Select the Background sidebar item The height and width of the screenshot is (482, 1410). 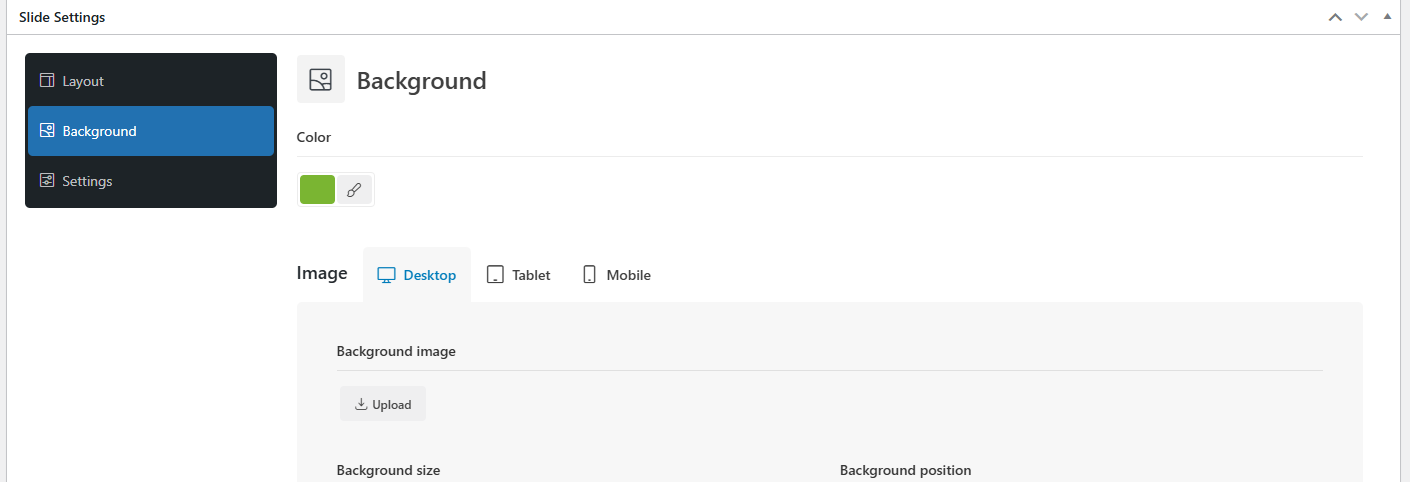coord(151,131)
